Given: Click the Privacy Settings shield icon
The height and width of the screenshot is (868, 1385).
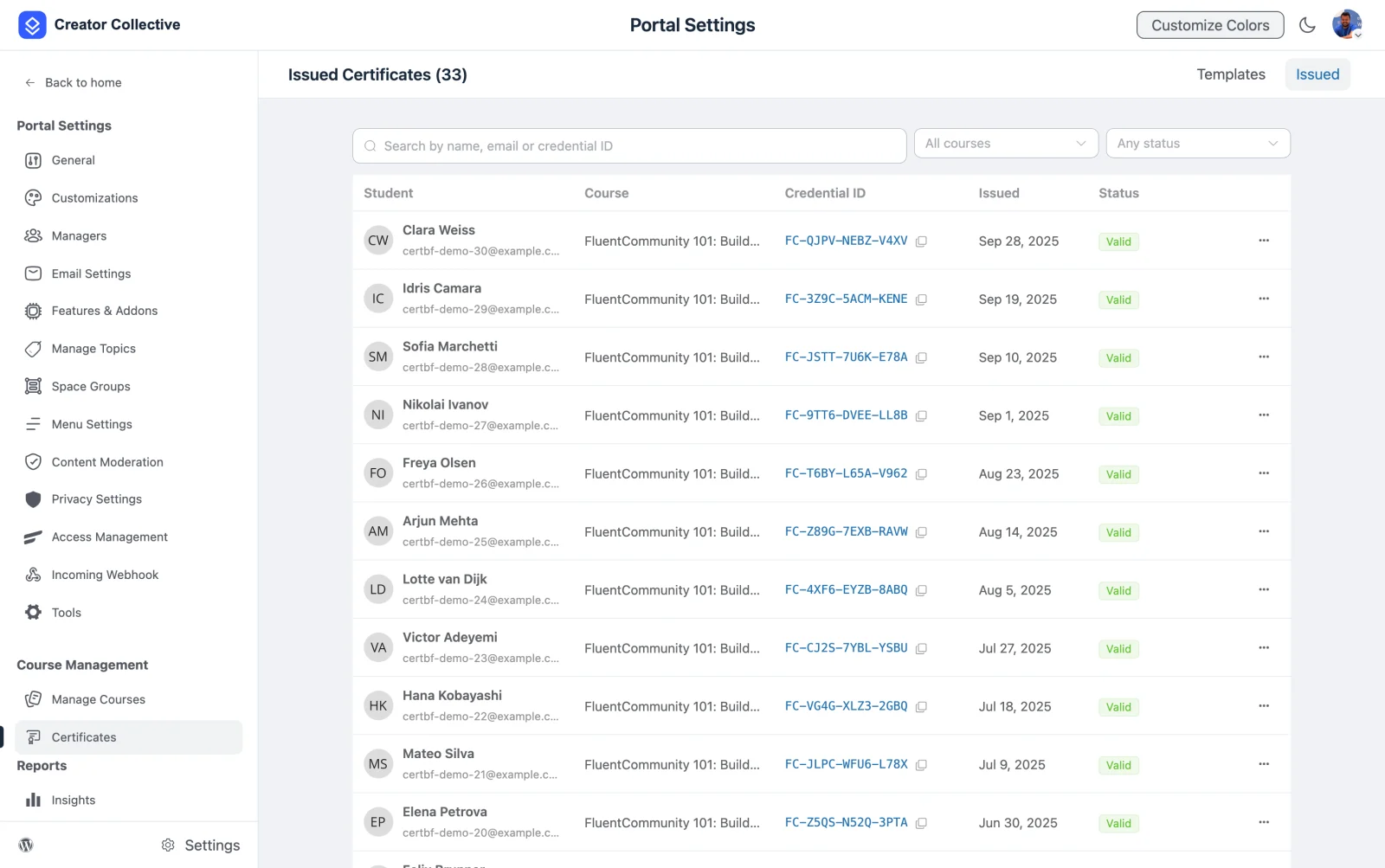Looking at the screenshot, I should click(33, 499).
